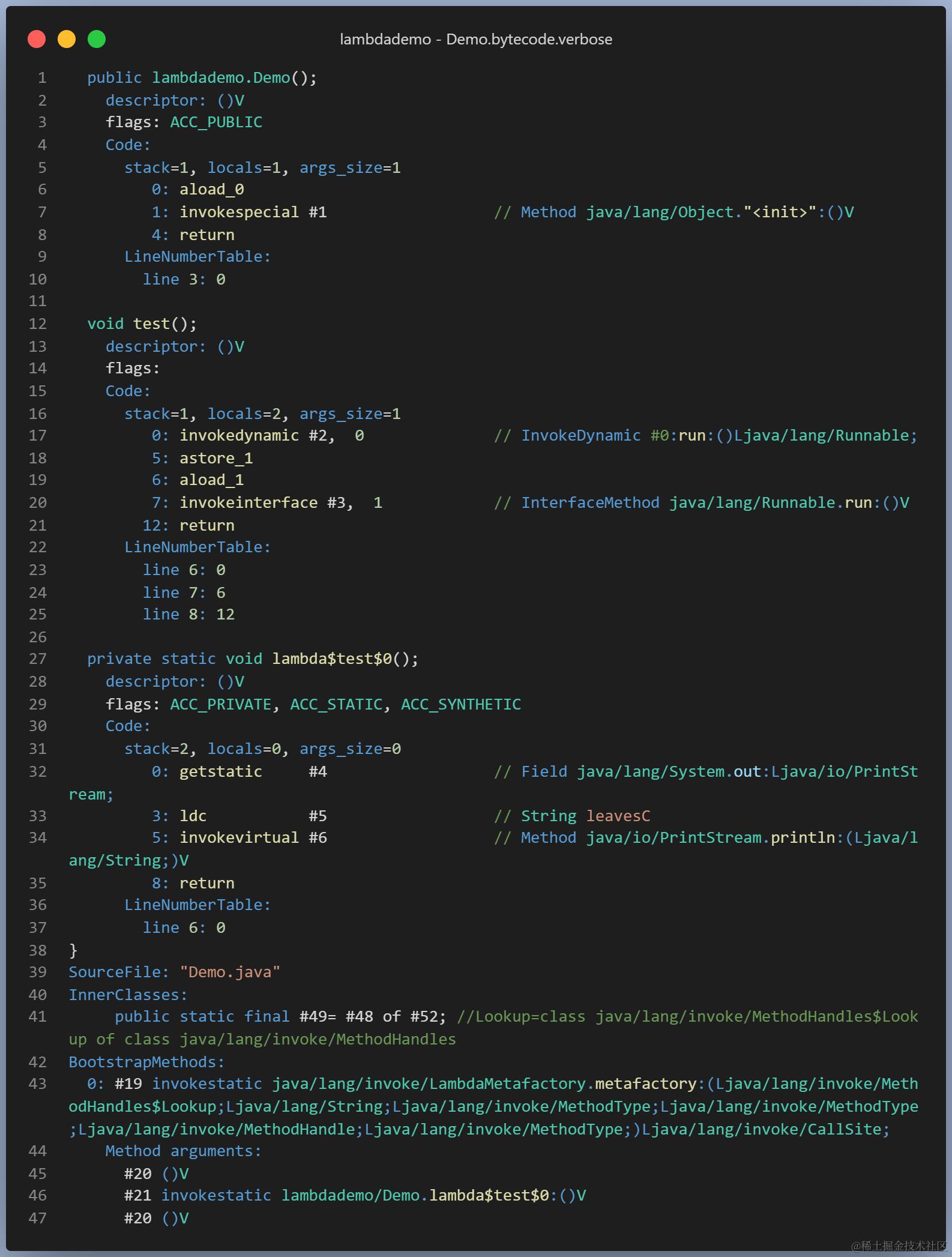
Task: Click empty 'flags:' on line 14
Action: pos(133,369)
